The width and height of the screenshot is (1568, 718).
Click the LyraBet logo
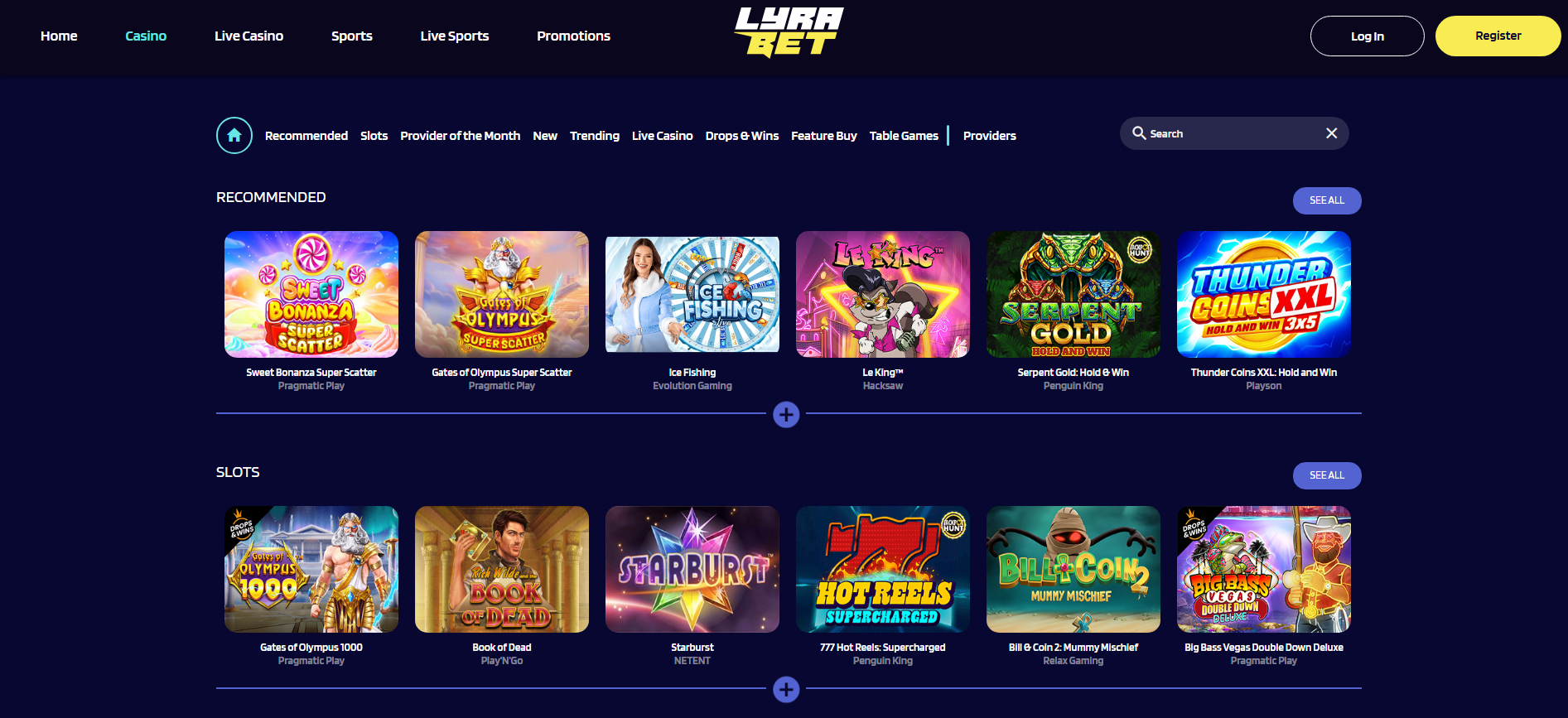click(x=789, y=32)
